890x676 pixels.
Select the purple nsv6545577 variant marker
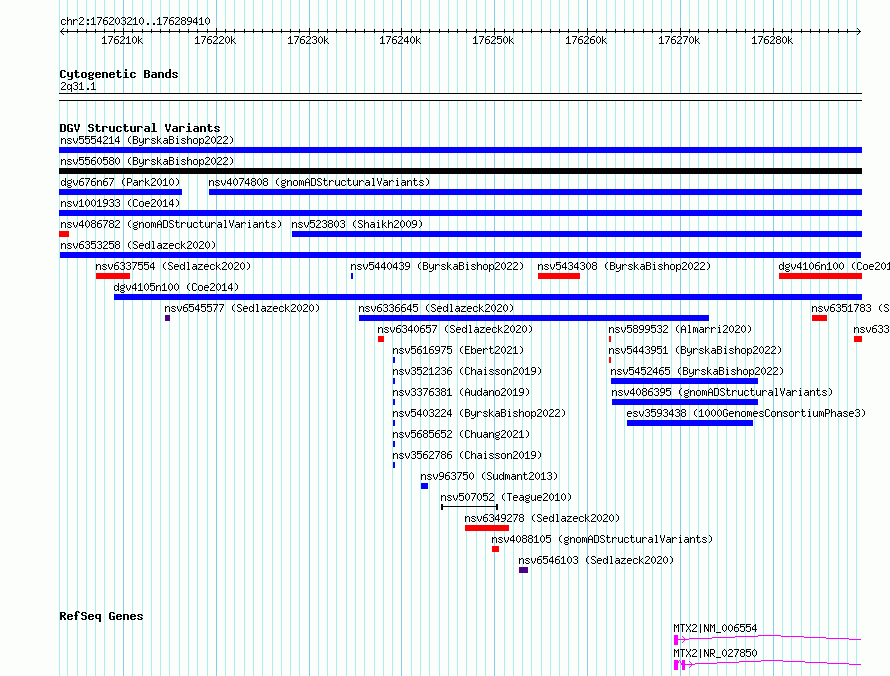[167, 318]
